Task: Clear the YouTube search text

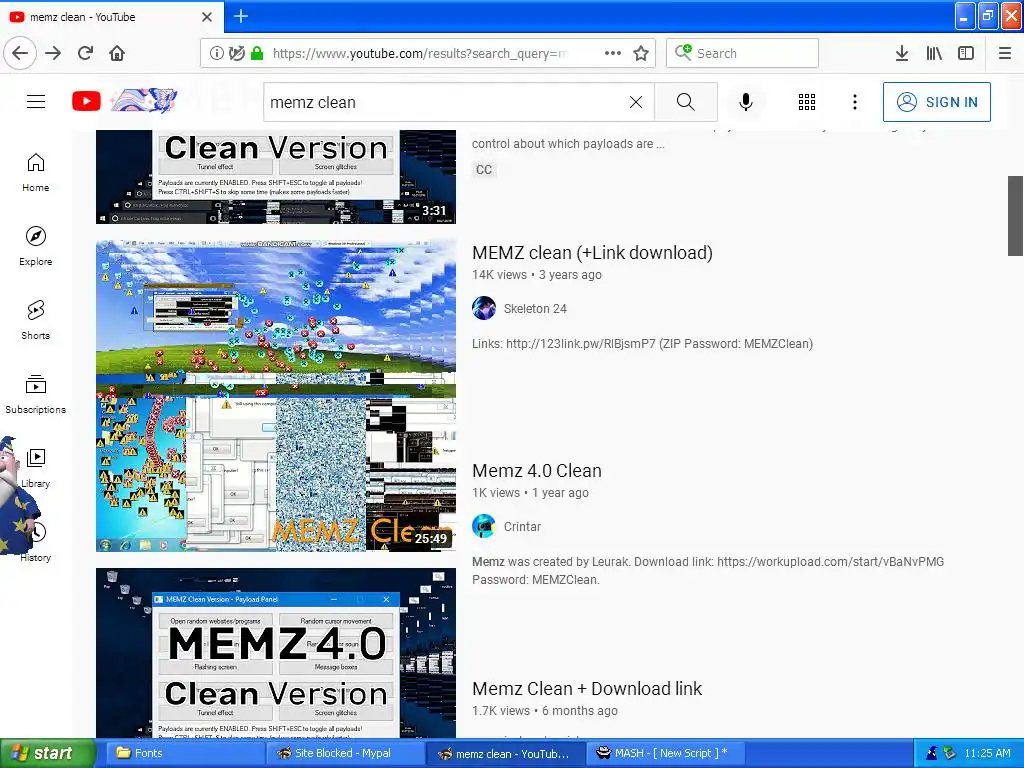Action: pos(635,102)
